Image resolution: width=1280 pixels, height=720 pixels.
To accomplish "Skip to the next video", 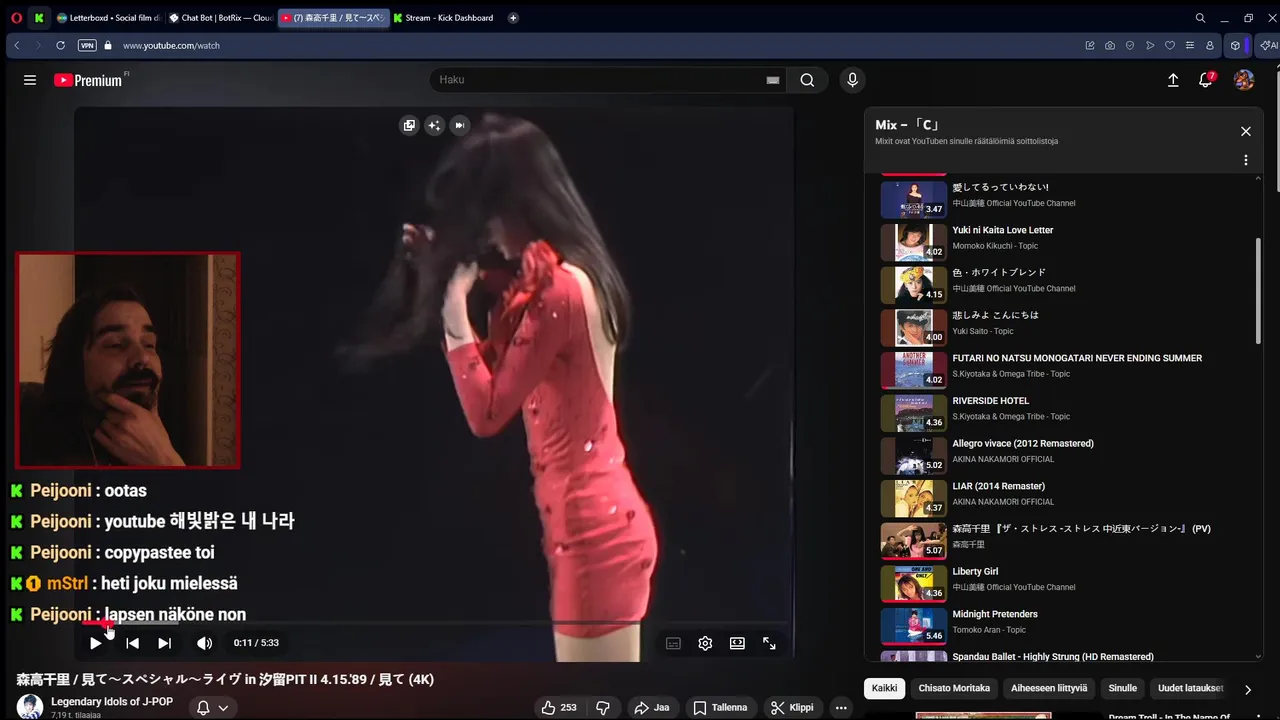I will (164, 643).
